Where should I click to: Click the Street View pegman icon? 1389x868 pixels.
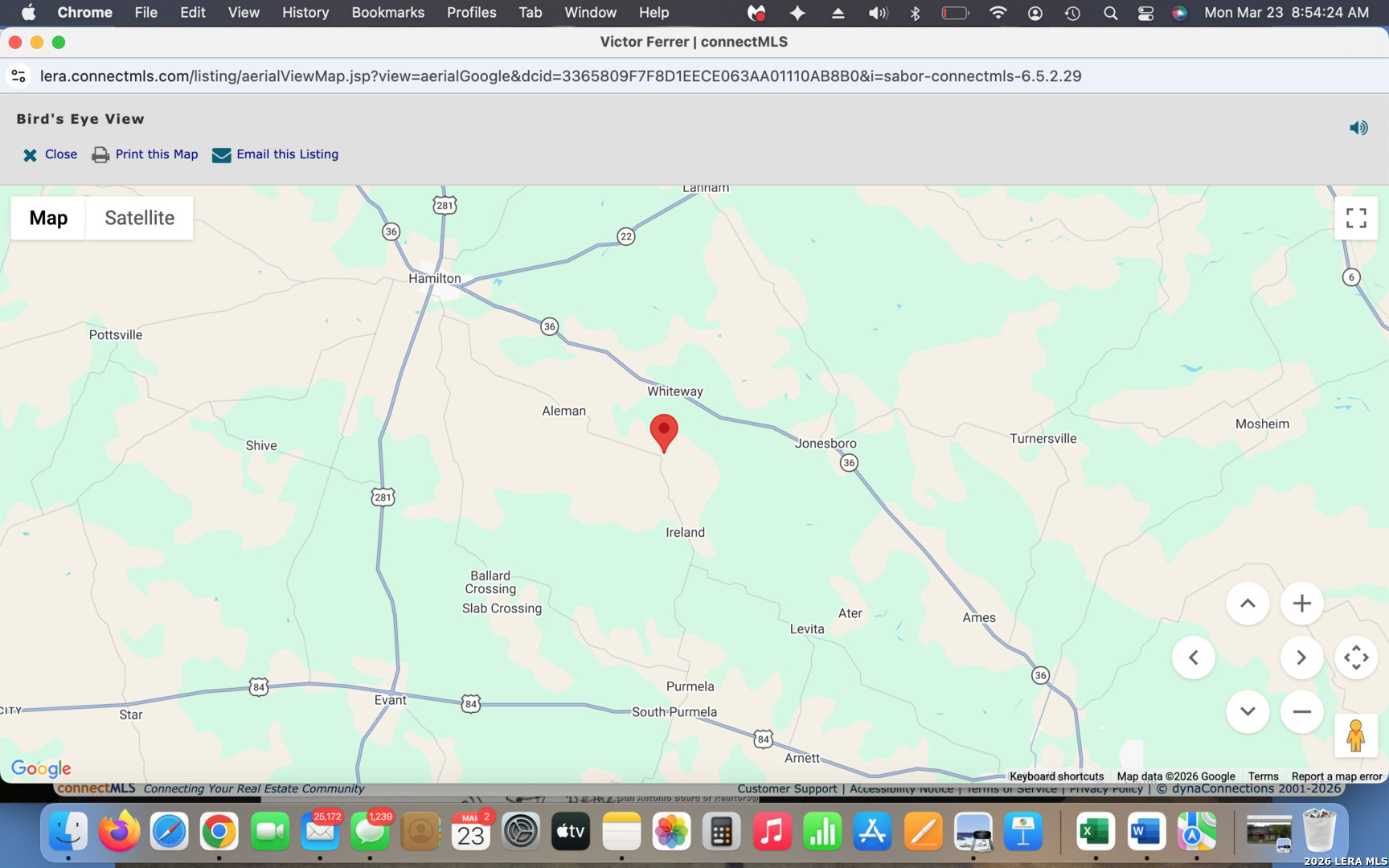(x=1355, y=735)
